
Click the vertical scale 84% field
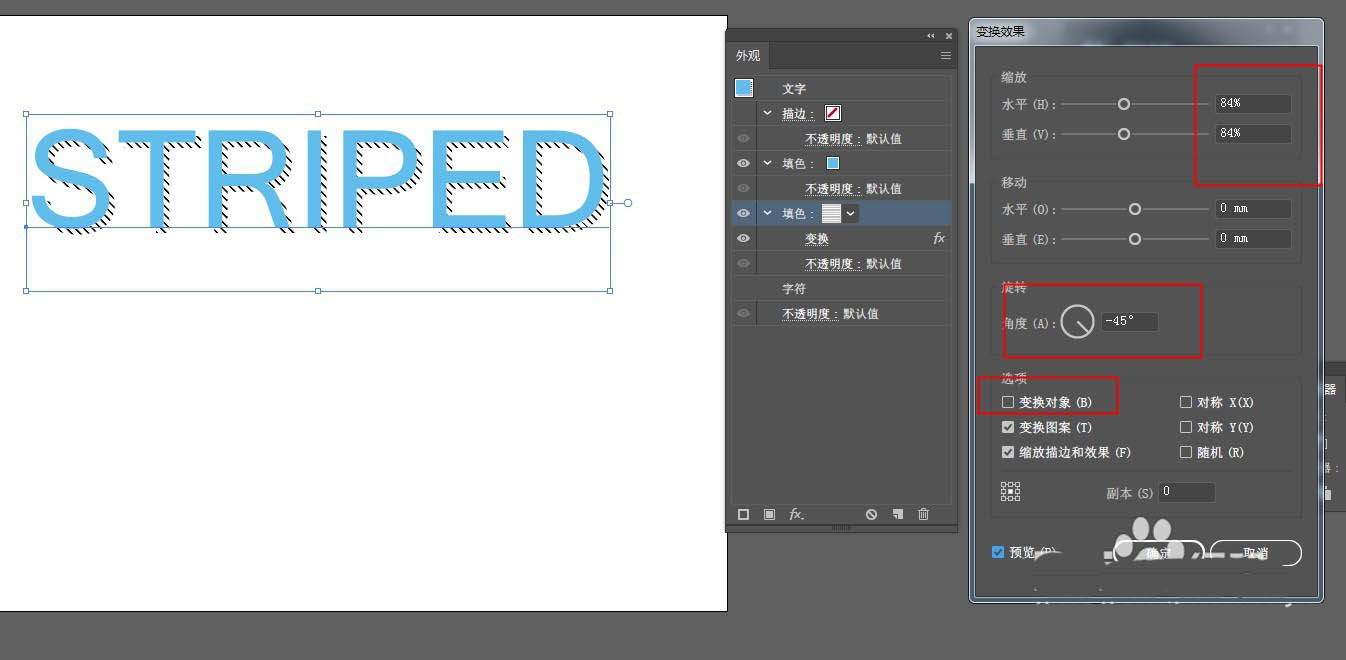pyautogui.click(x=1253, y=134)
